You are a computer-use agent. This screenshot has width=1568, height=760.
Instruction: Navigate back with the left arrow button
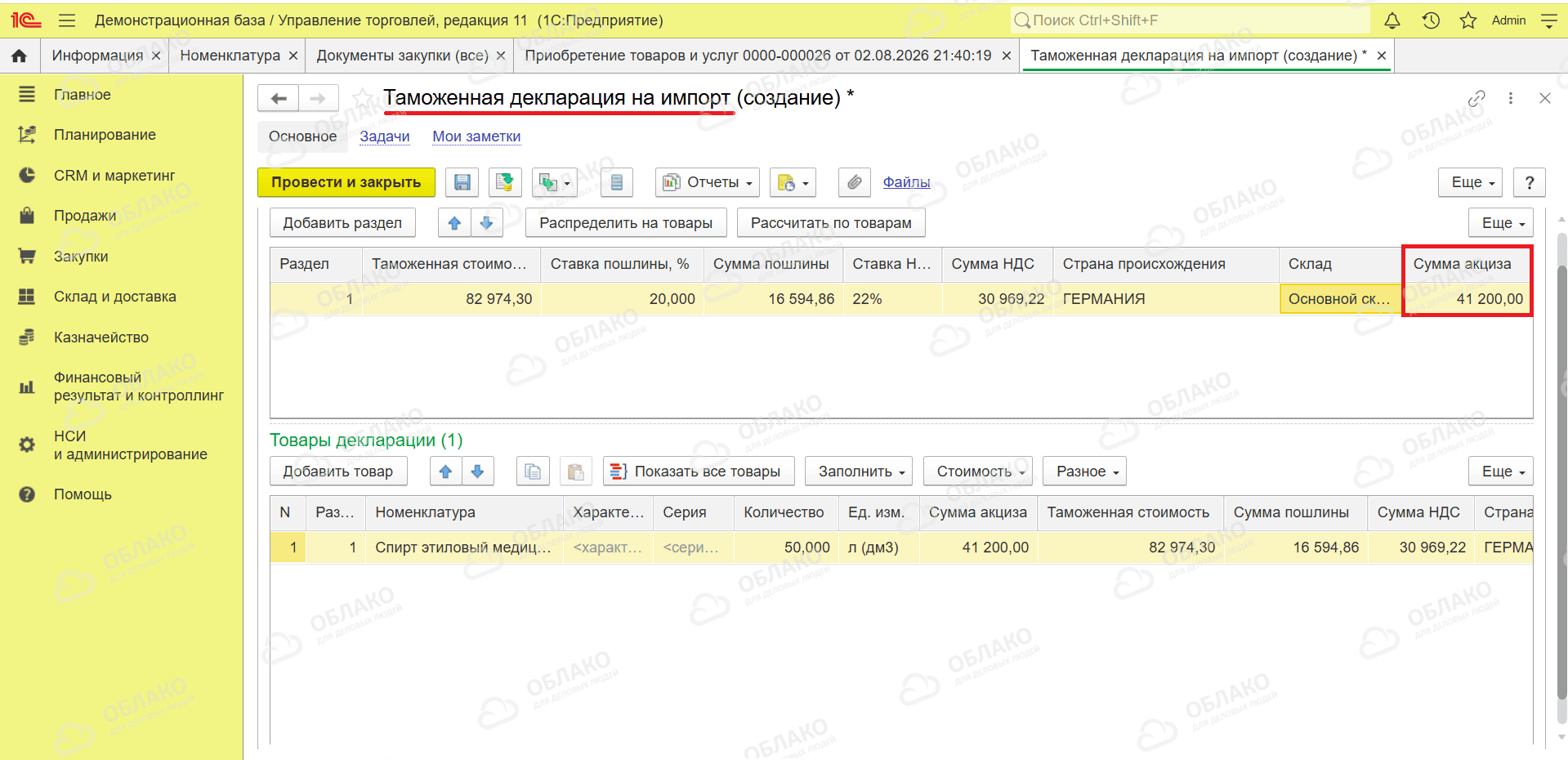[279, 98]
